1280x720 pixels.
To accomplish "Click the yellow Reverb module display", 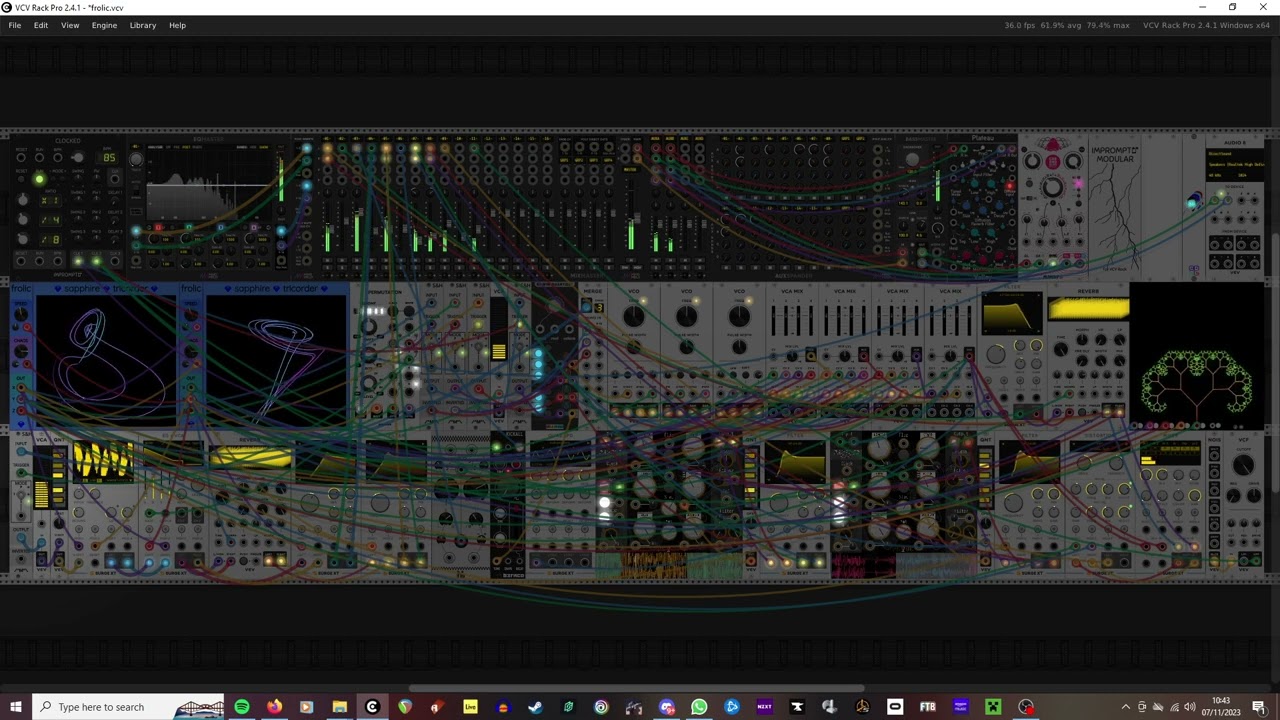I will tap(1089, 309).
